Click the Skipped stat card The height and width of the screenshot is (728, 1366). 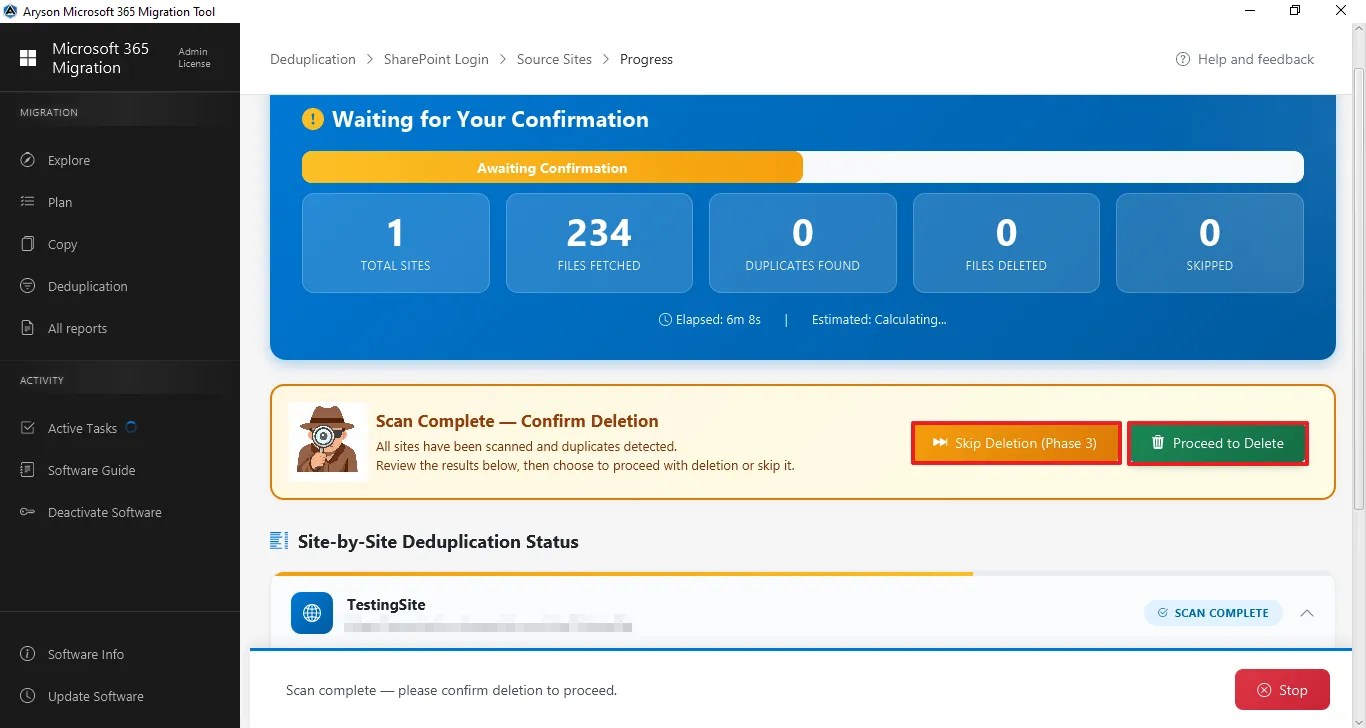(x=1210, y=243)
